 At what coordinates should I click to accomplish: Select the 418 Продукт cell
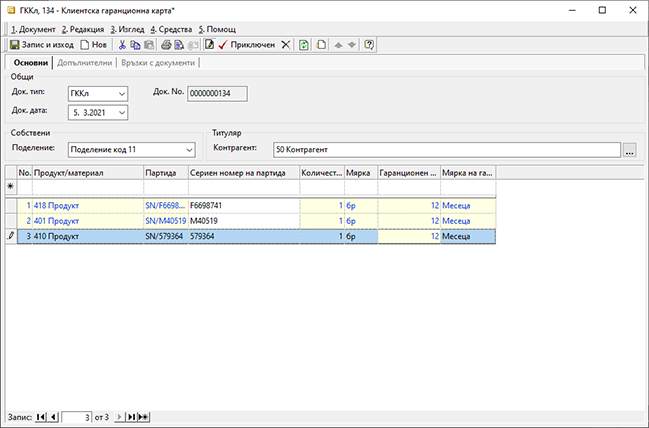pyautogui.click(x=88, y=206)
